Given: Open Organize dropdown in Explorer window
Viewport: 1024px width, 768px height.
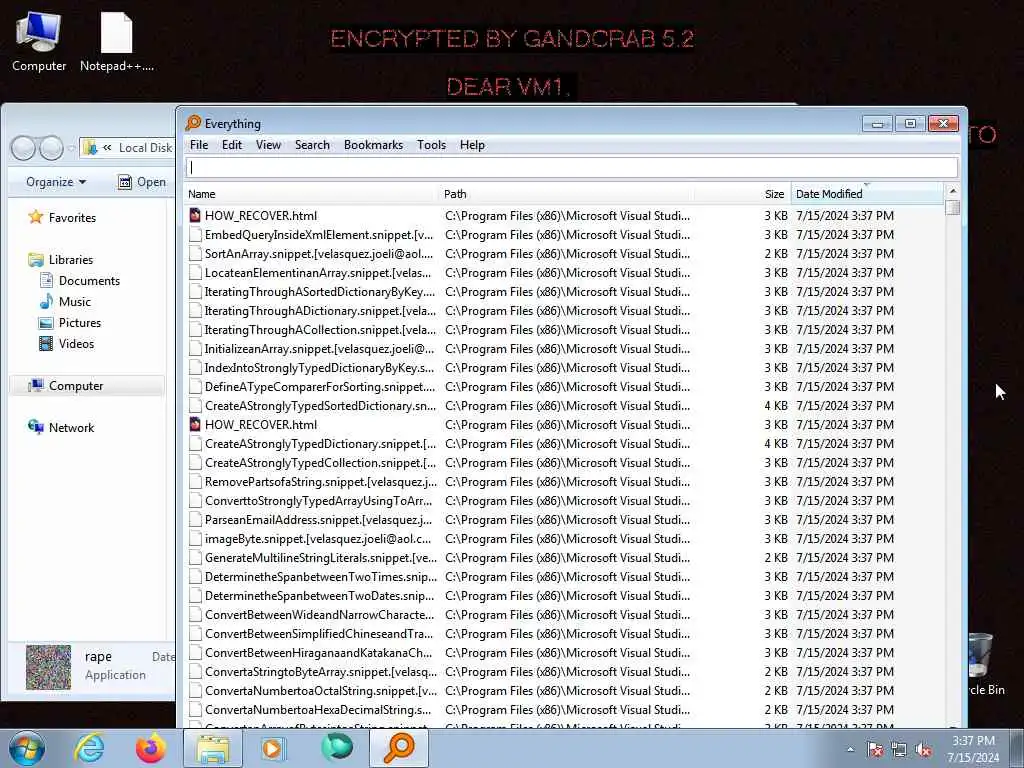Looking at the screenshot, I should coord(56,182).
